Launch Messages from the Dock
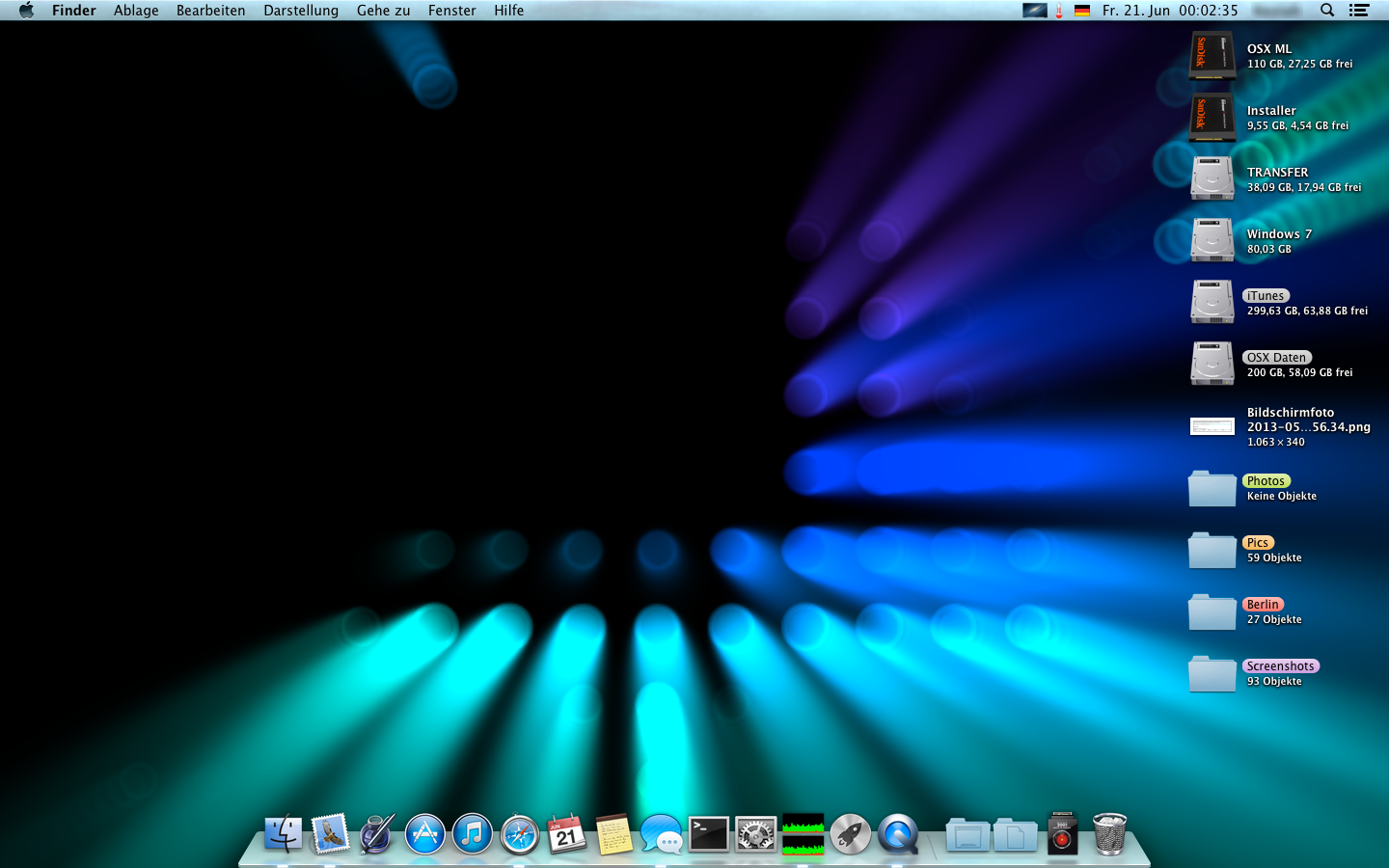Image resolution: width=1389 pixels, height=868 pixels. (661, 834)
